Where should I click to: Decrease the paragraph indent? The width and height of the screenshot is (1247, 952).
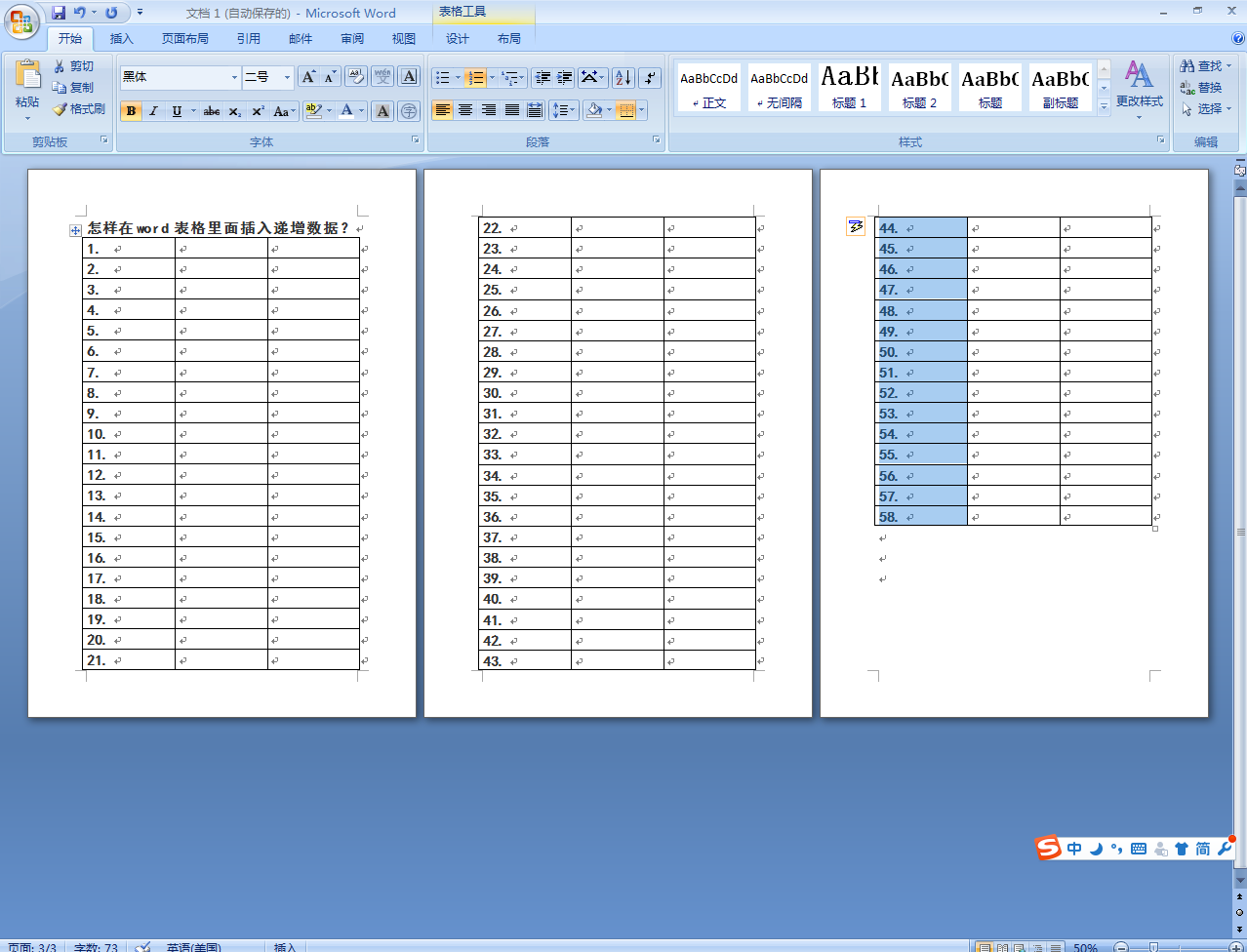click(x=543, y=78)
